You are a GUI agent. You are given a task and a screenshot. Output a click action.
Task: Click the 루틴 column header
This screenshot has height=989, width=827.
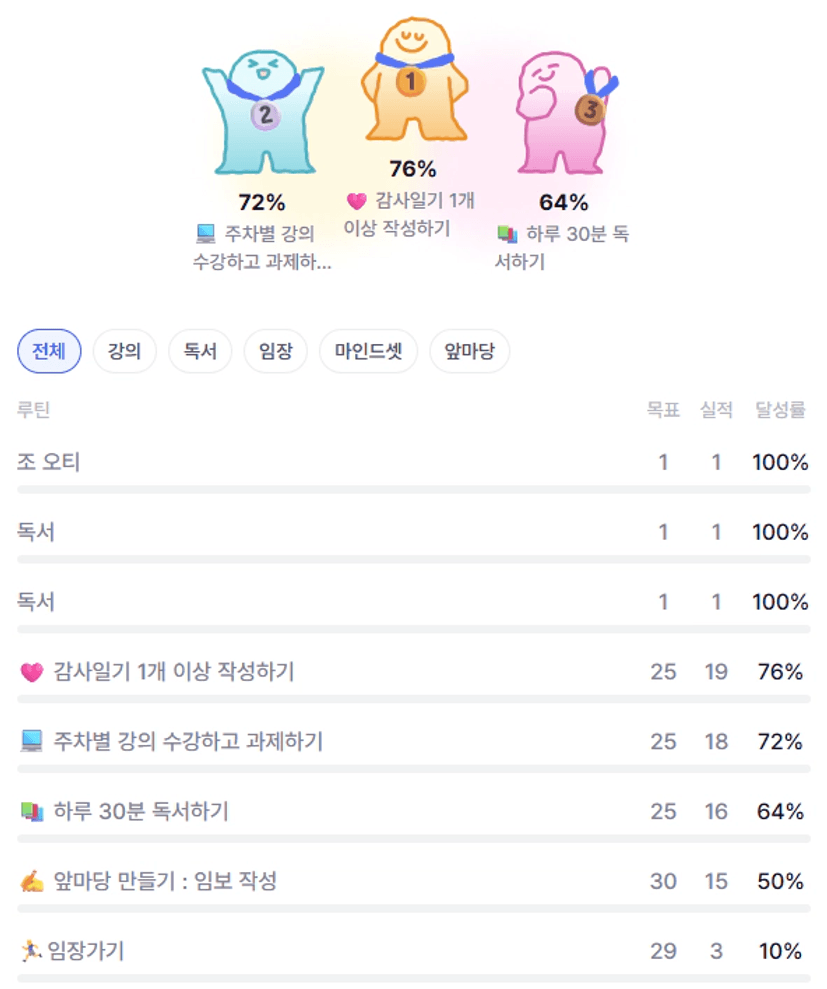pyautogui.click(x=34, y=410)
